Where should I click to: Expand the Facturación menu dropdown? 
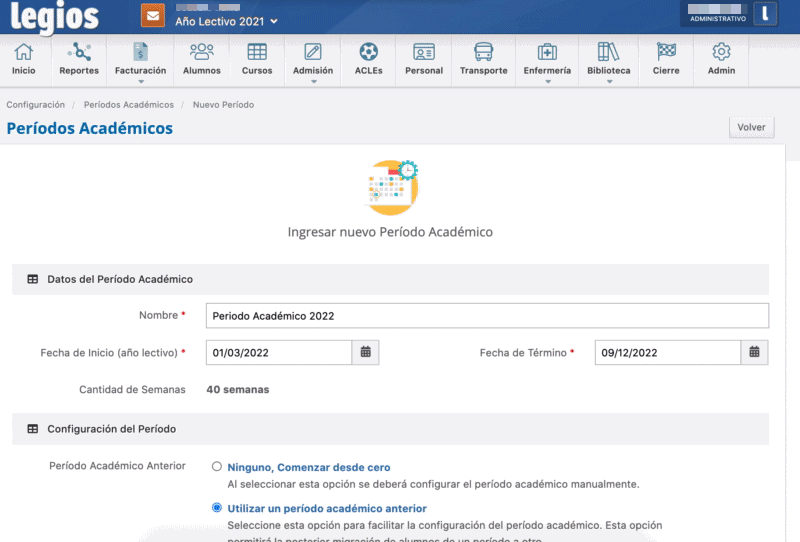click(x=140, y=61)
